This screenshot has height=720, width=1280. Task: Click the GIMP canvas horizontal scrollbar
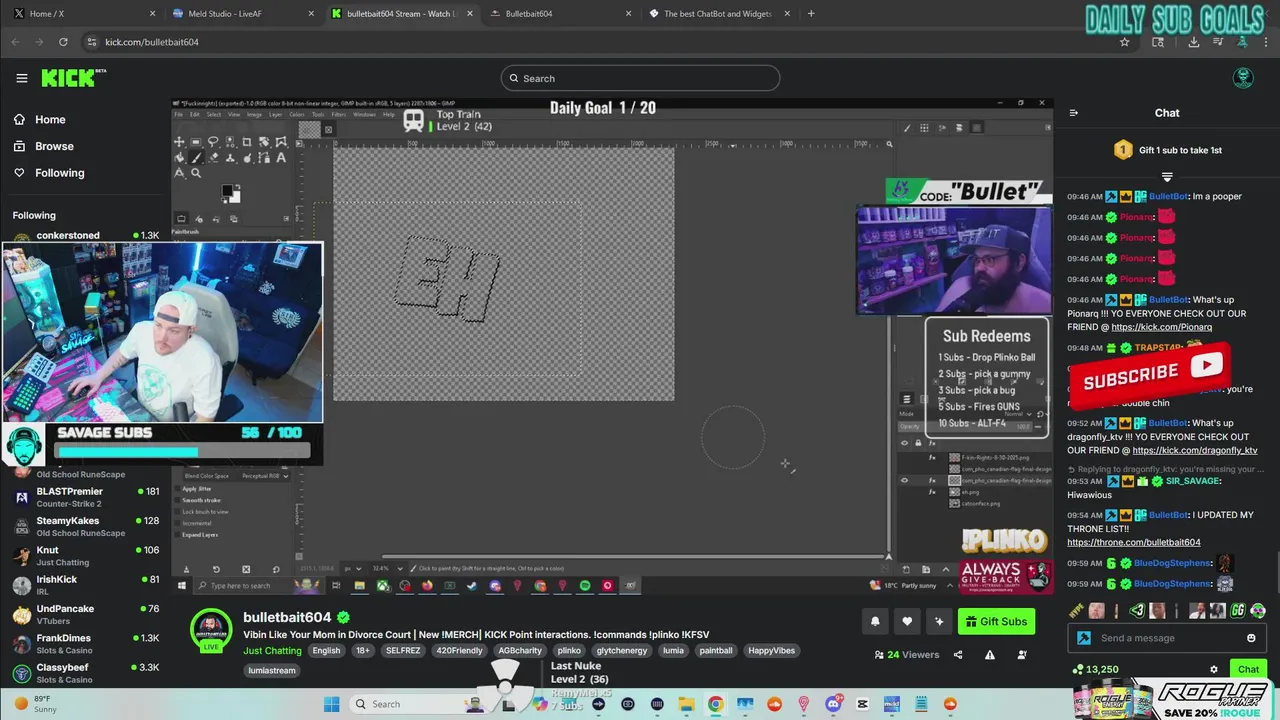[636, 557]
